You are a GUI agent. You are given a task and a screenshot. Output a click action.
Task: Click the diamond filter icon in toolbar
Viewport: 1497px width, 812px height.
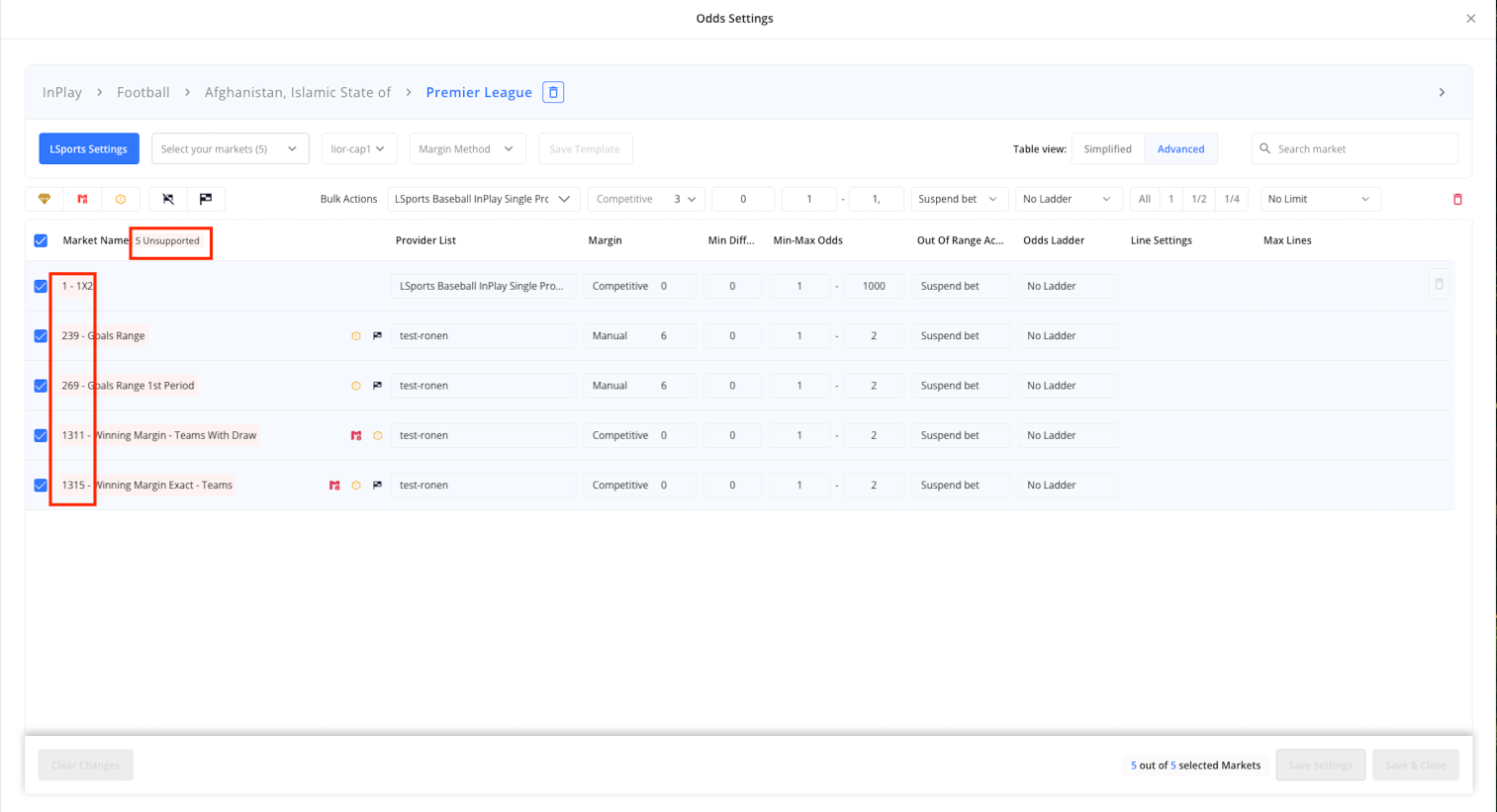pyautogui.click(x=45, y=199)
